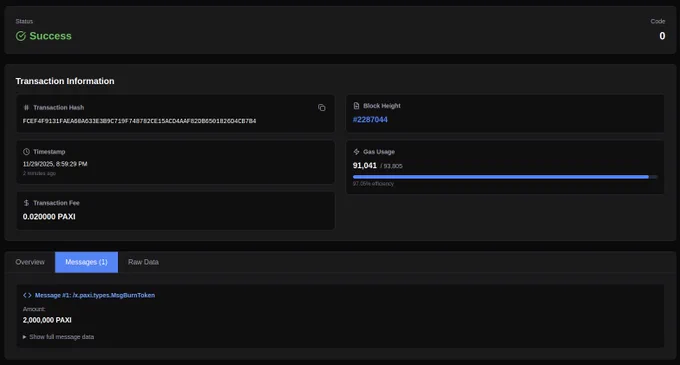Click the Gas Usage label
Screen dimensions: 680x365
pyautogui.click(x=379, y=152)
